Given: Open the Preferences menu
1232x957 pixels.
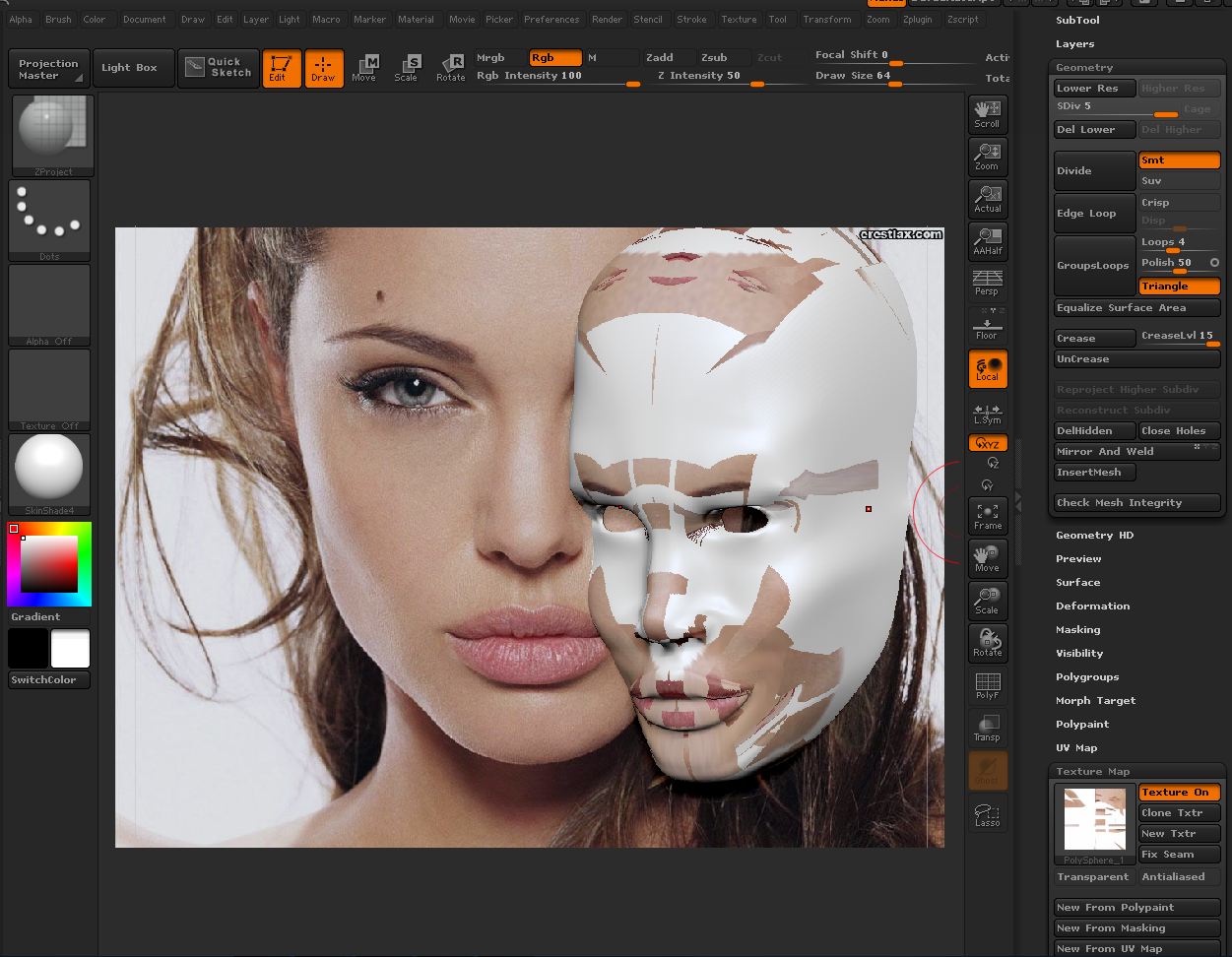Looking at the screenshot, I should point(551,20).
